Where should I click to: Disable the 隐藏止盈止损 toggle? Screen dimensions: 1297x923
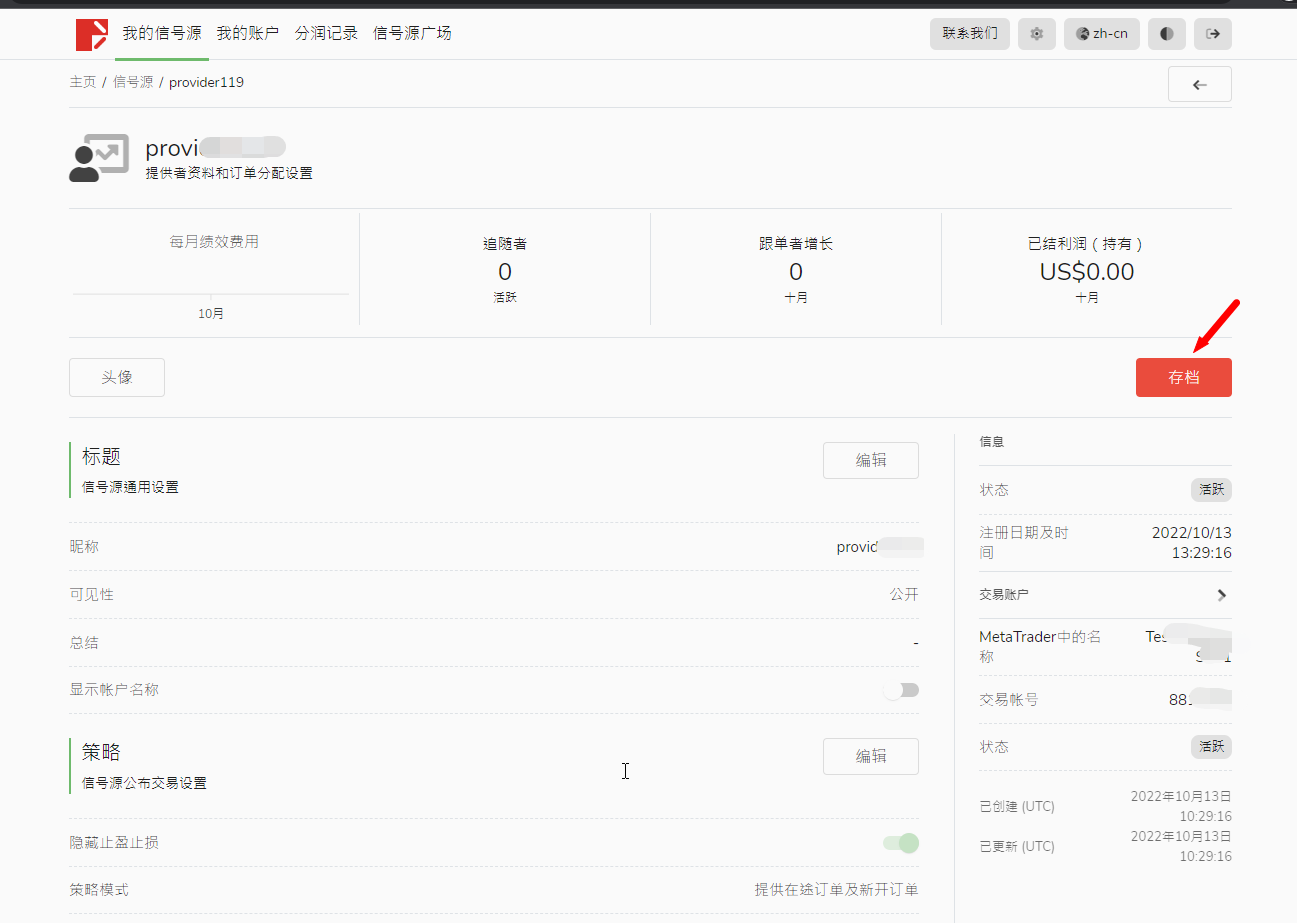click(x=901, y=843)
